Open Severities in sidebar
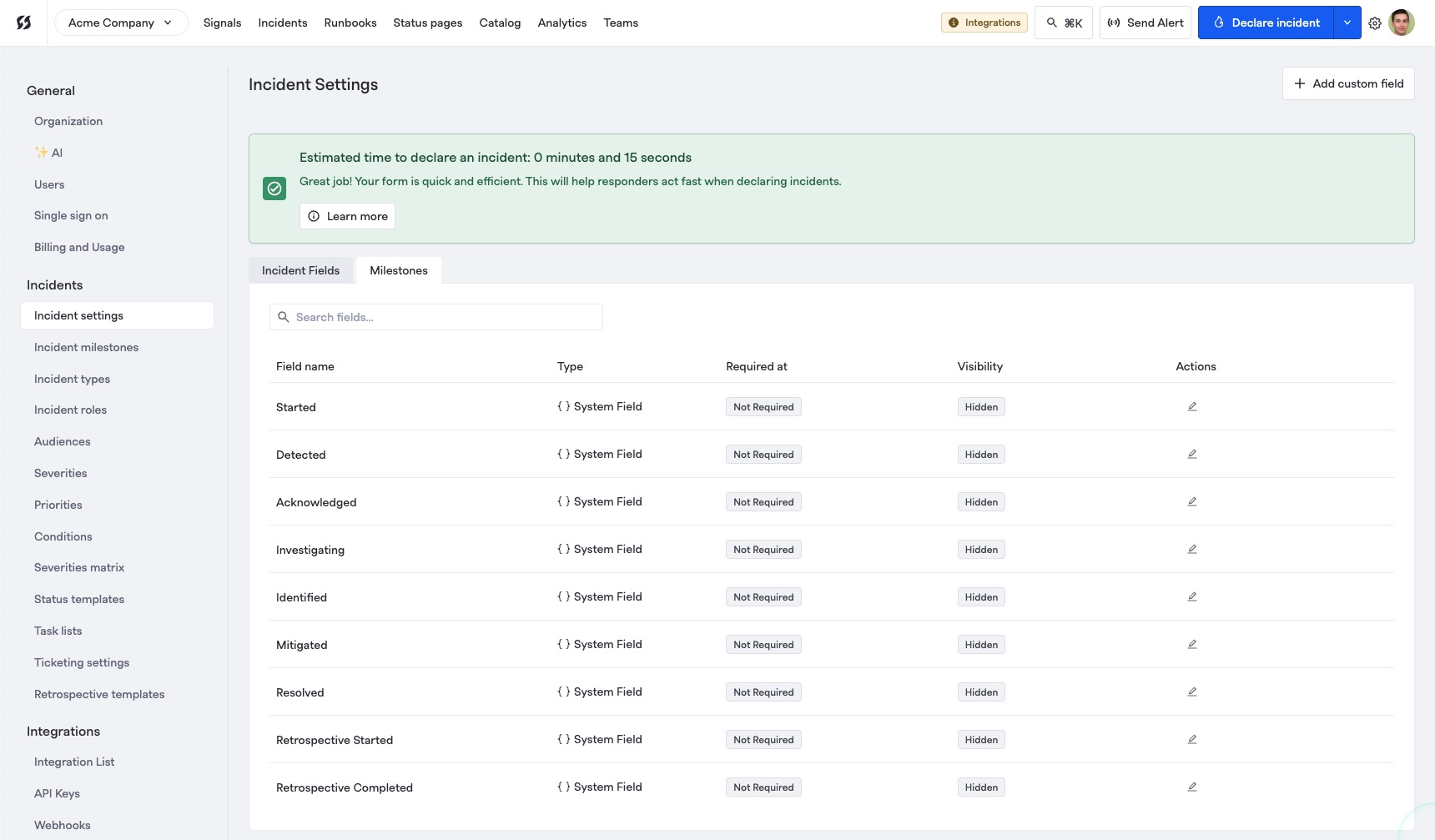Image resolution: width=1435 pixels, height=840 pixels. 60,473
